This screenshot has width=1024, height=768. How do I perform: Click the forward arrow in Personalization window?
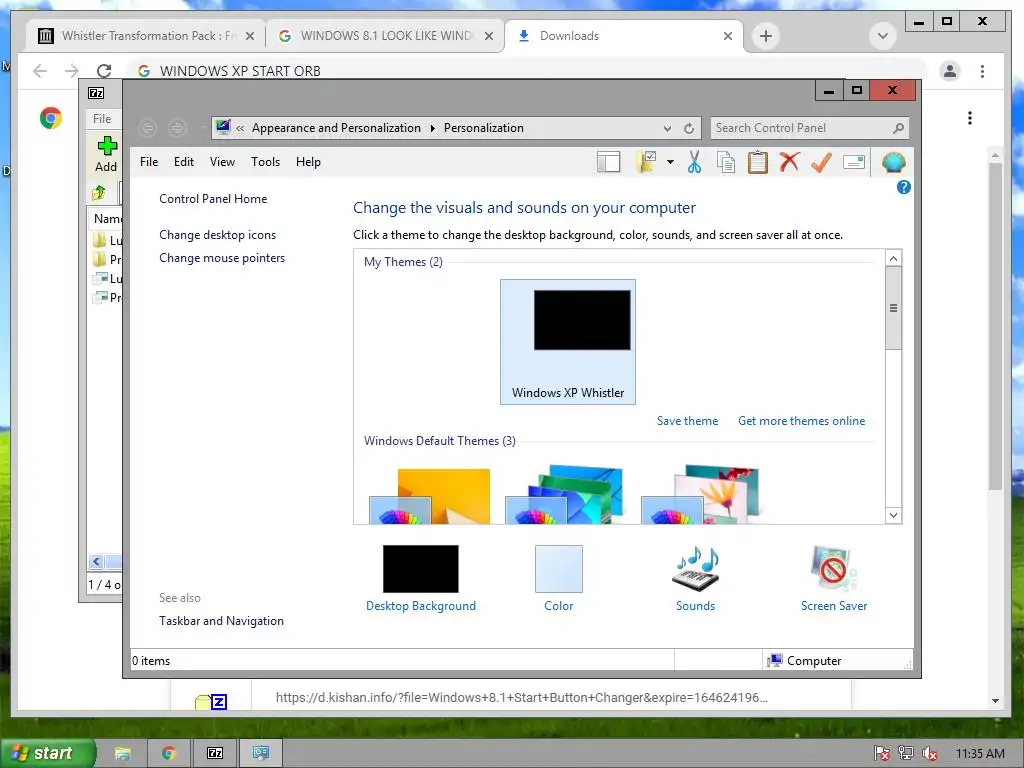click(x=177, y=128)
